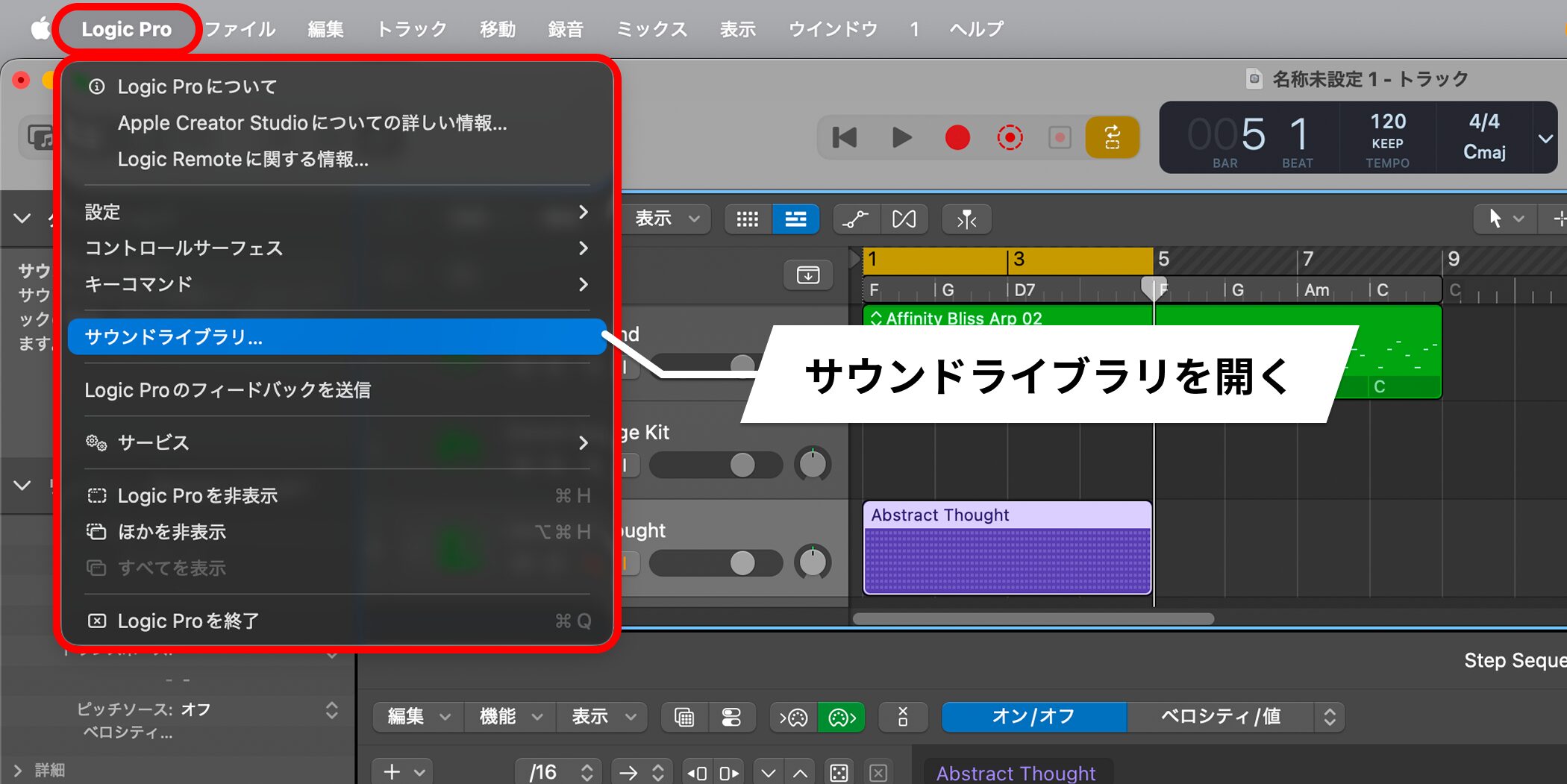This screenshot has height=784, width=1567.
Task: Open the 編集 menu in menu bar
Action: 326,29
